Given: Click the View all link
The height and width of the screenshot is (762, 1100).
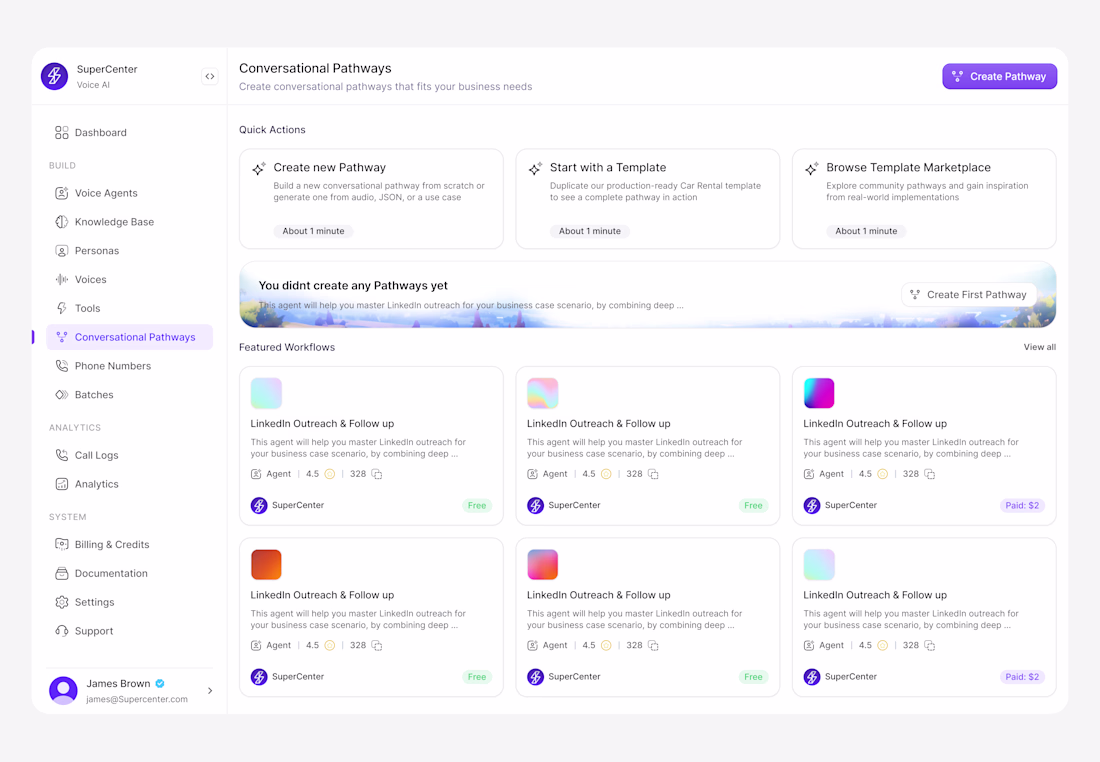Looking at the screenshot, I should tap(1040, 347).
